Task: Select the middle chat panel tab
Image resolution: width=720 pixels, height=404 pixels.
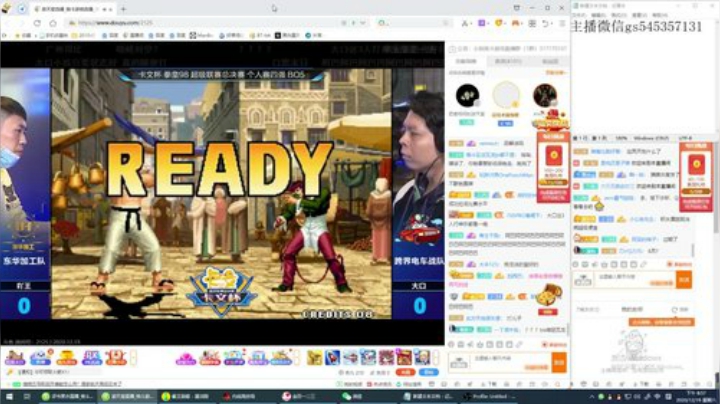Action: click(x=508, y=61)
